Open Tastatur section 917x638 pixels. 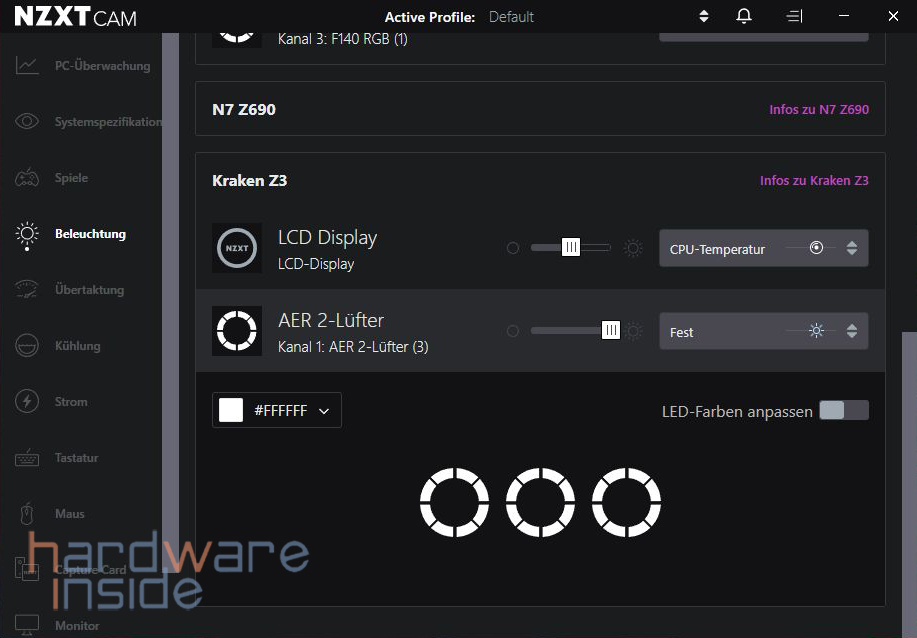77,458
